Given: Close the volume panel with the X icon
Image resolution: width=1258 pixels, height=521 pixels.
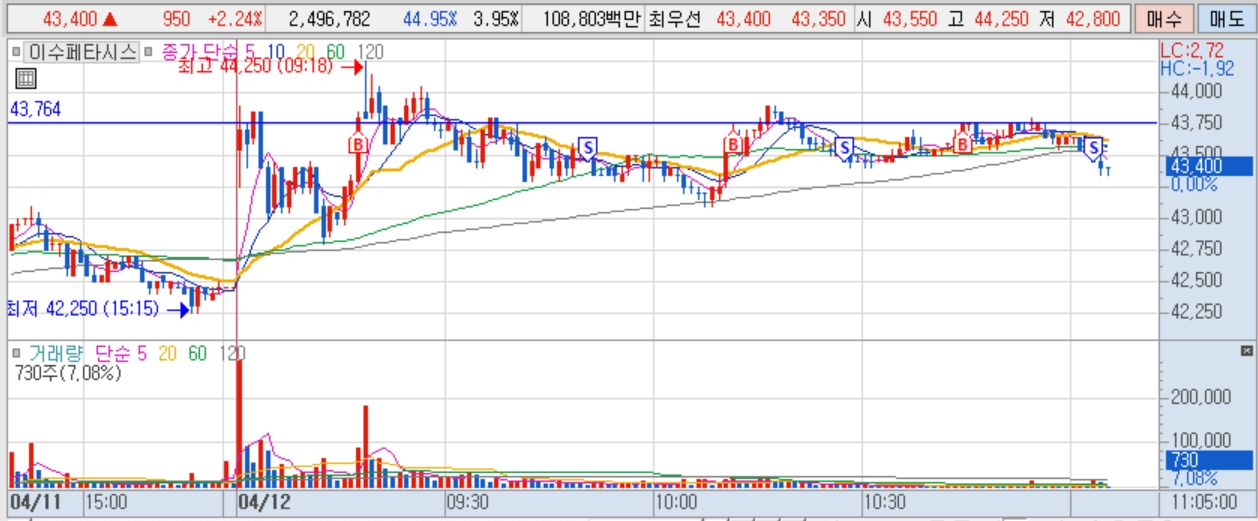Looking at the screenshot, I should [1246, 351].
